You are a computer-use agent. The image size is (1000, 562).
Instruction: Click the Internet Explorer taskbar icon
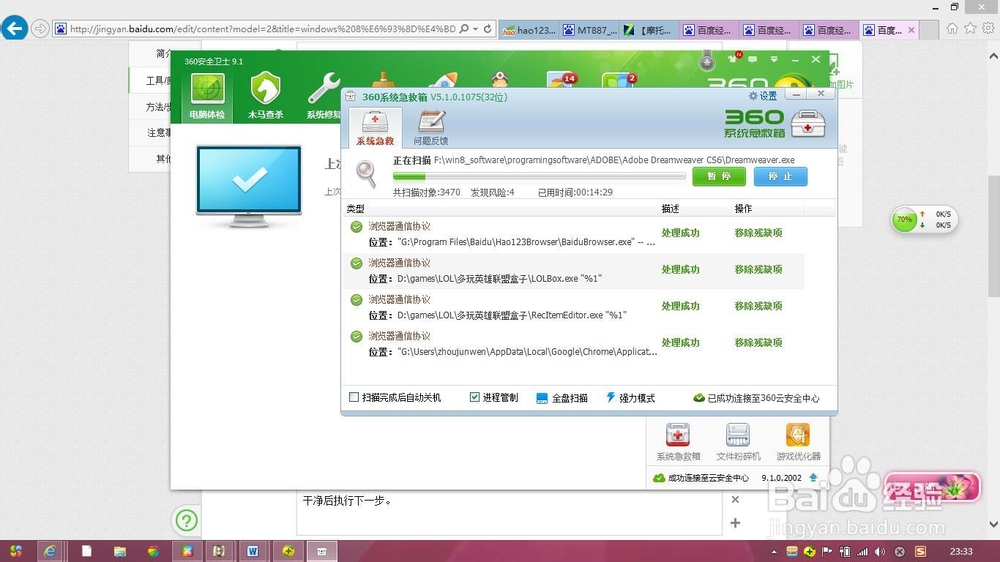point(50,551)
